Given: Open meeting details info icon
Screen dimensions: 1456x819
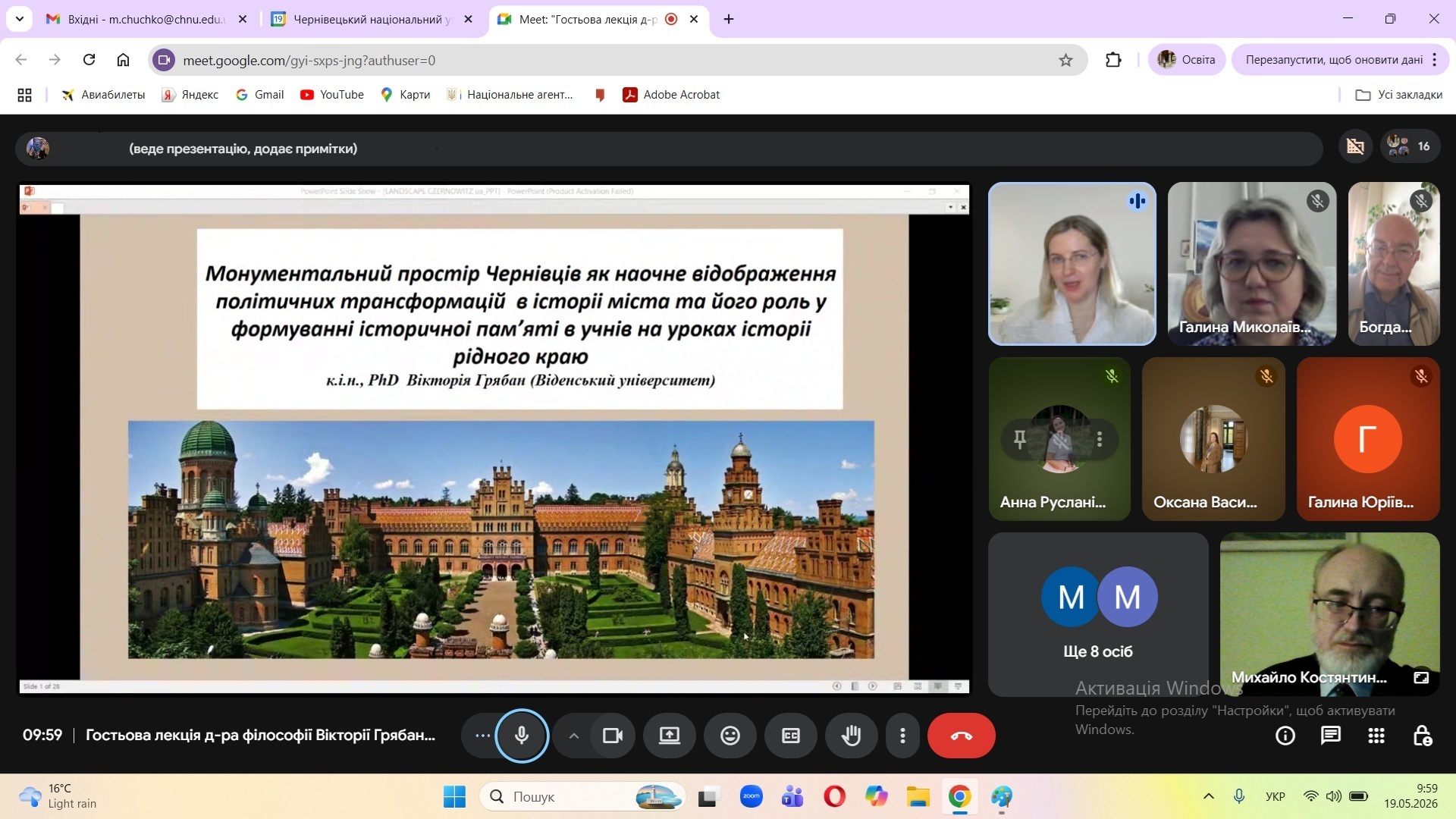Looking at the screenshot, I should coord(1285,736).
